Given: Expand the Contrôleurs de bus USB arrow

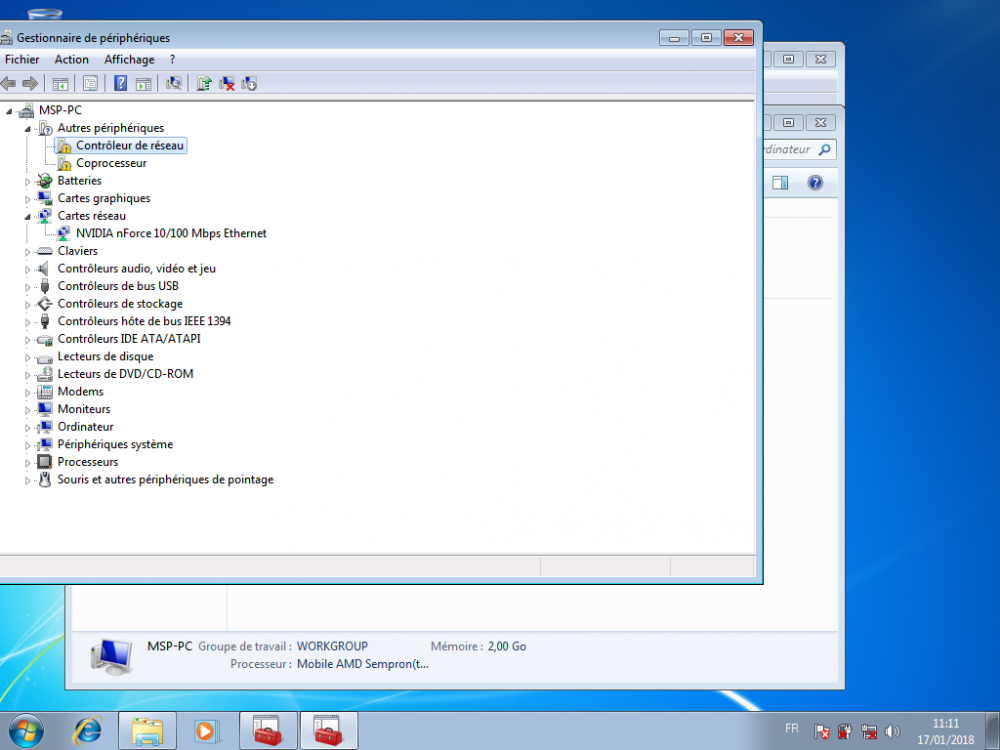Looking at the screenshot, I should [x=27, y=287].
